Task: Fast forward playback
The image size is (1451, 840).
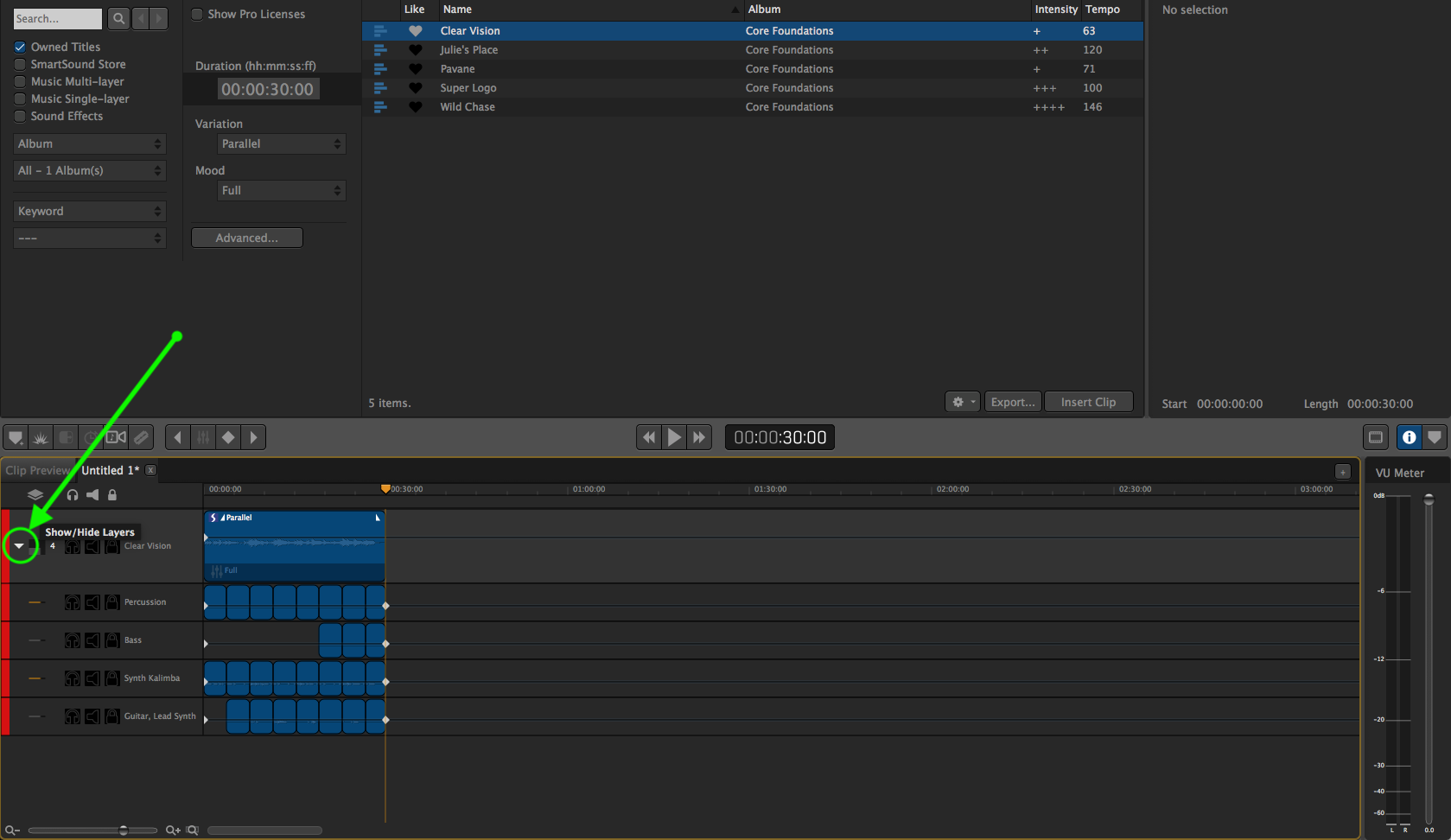Action: point(699,437)
